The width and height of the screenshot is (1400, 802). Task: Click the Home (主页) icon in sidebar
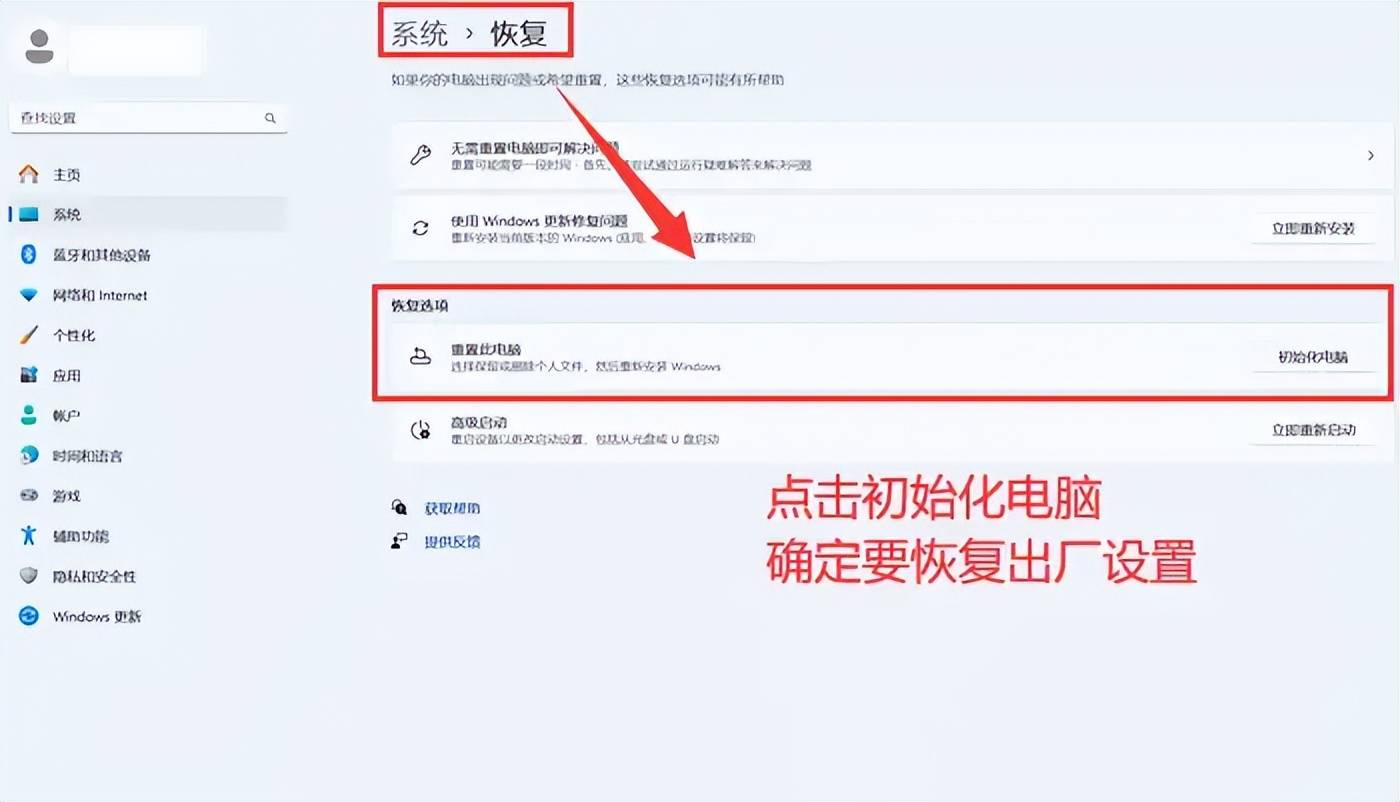pyautogui.click(x=29, y=174)
